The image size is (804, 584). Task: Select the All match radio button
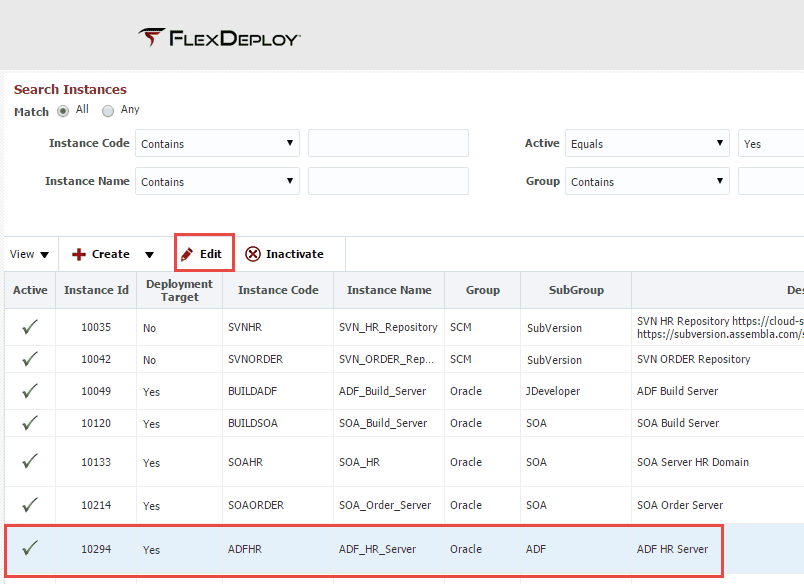pyautogui.click(x=63, y=111)
